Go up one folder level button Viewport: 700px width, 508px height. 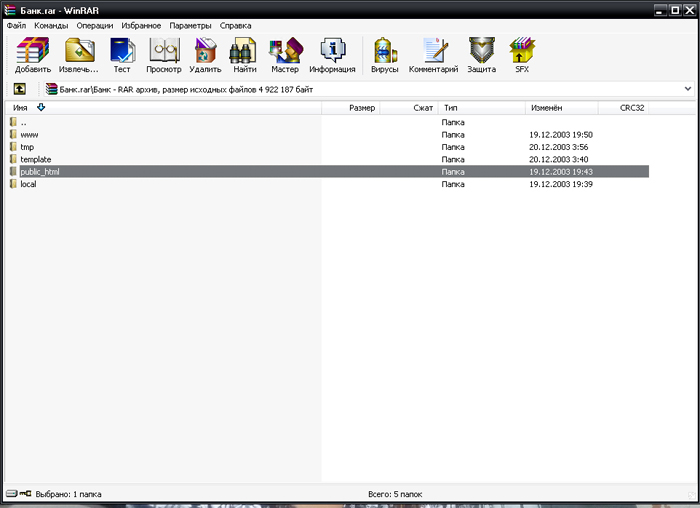19,89
